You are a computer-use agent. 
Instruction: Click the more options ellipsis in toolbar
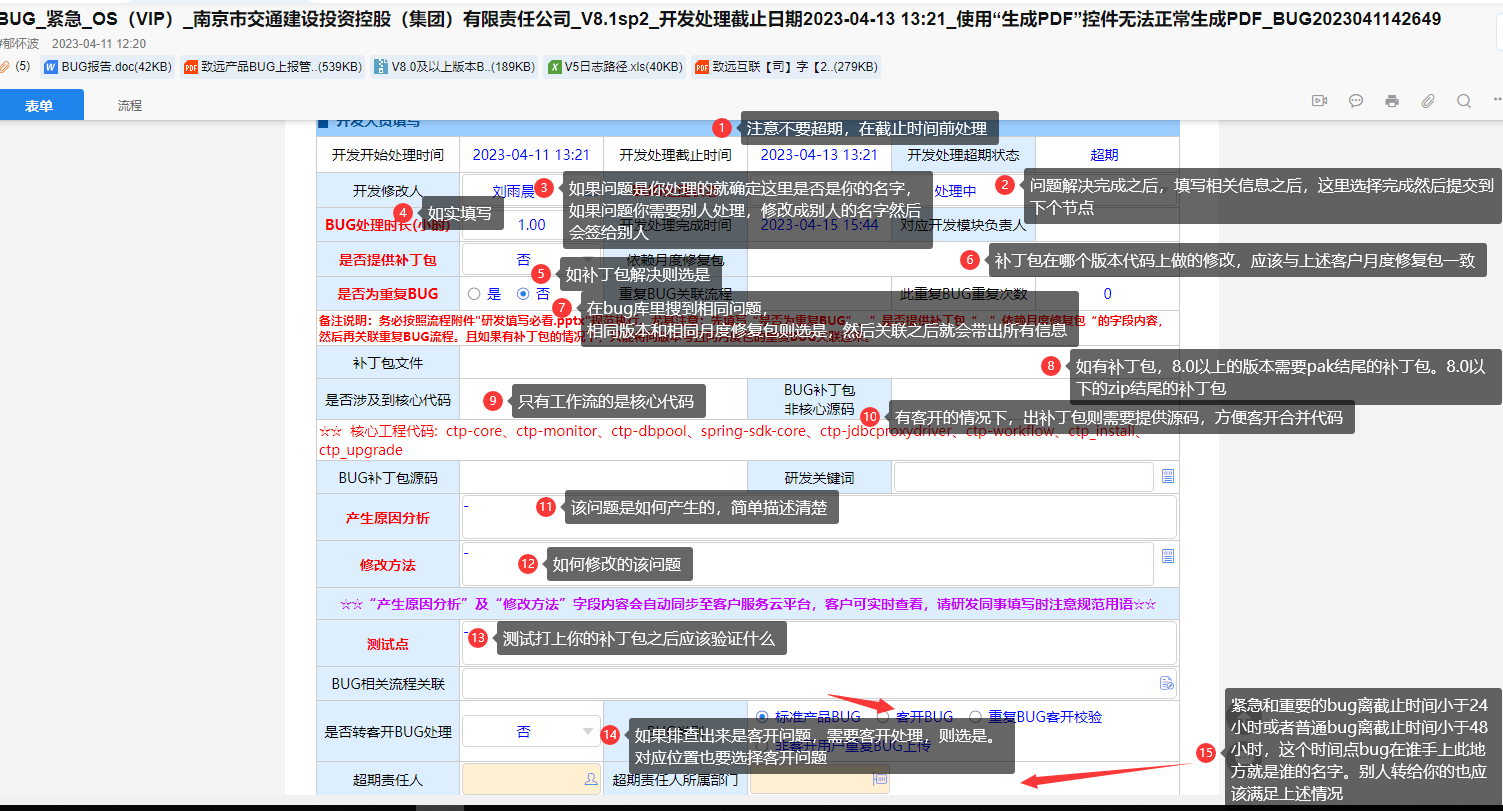(1496, 101)
